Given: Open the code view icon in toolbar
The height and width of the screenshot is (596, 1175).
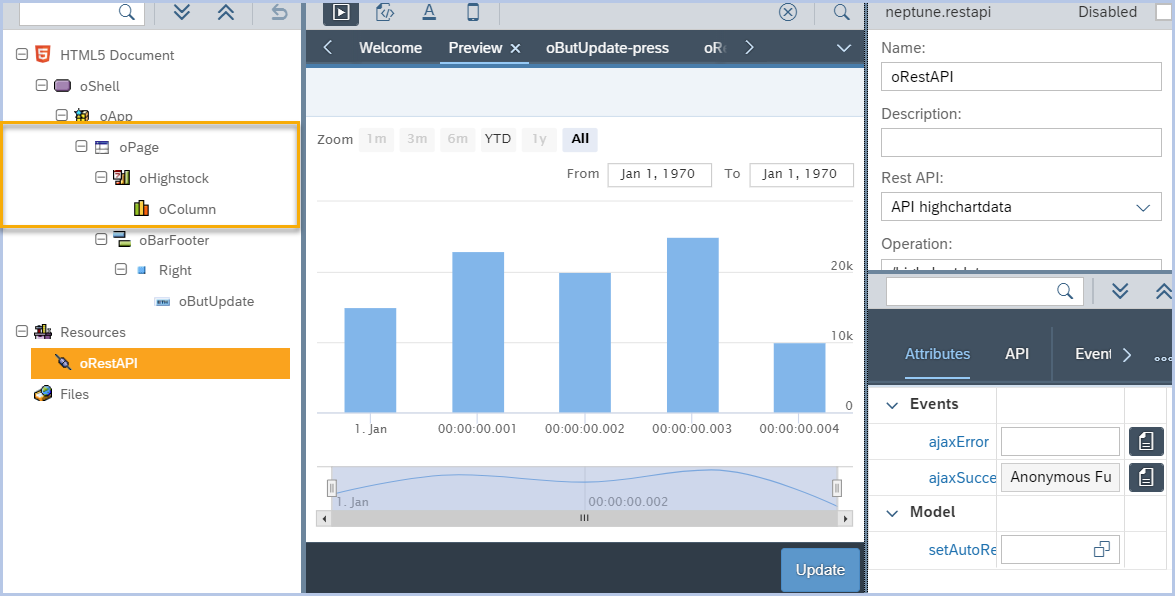Looking at the screenshot, I should (384, 12).
